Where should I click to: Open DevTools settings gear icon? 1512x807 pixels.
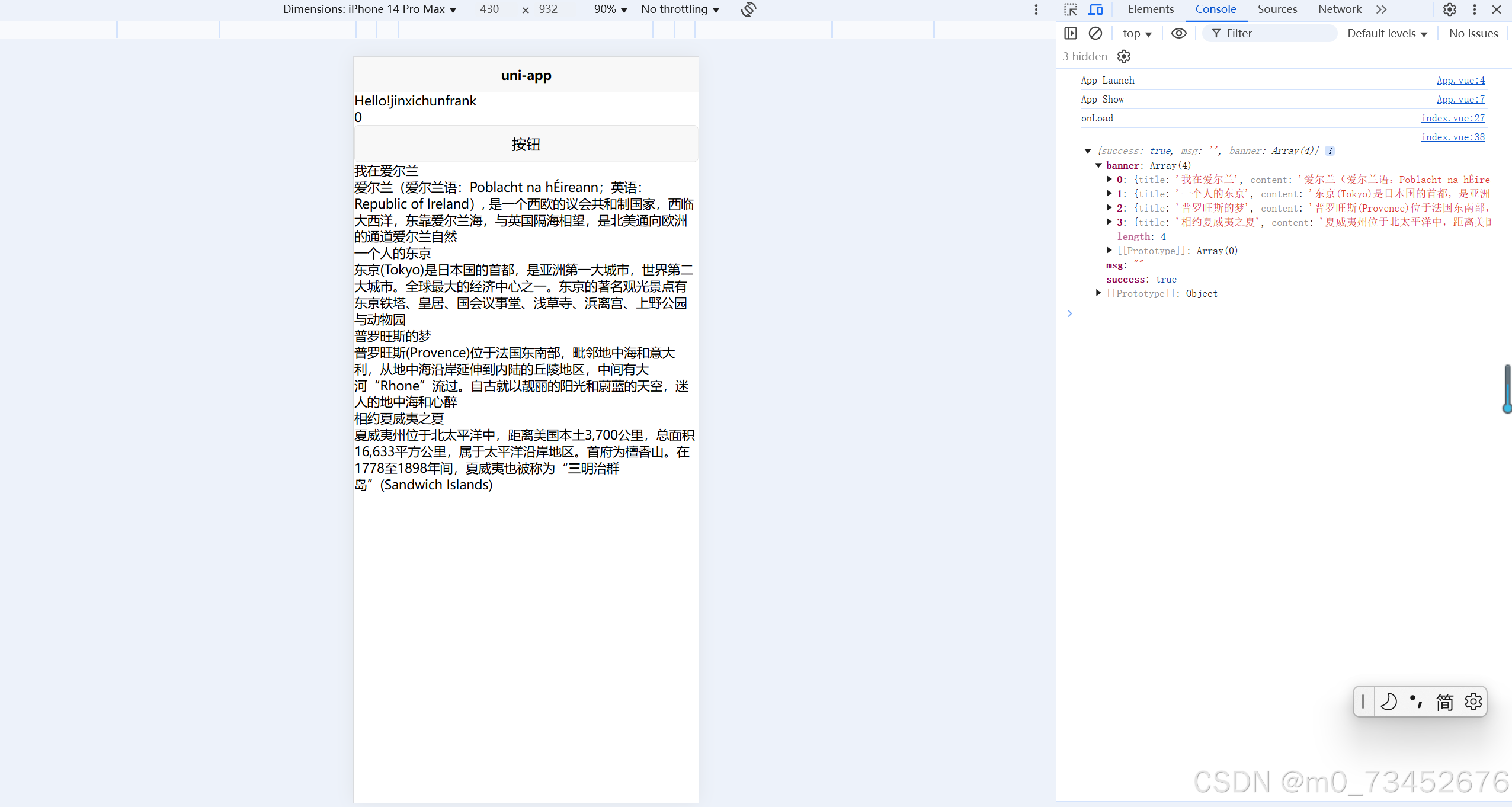pos(1449,9)
